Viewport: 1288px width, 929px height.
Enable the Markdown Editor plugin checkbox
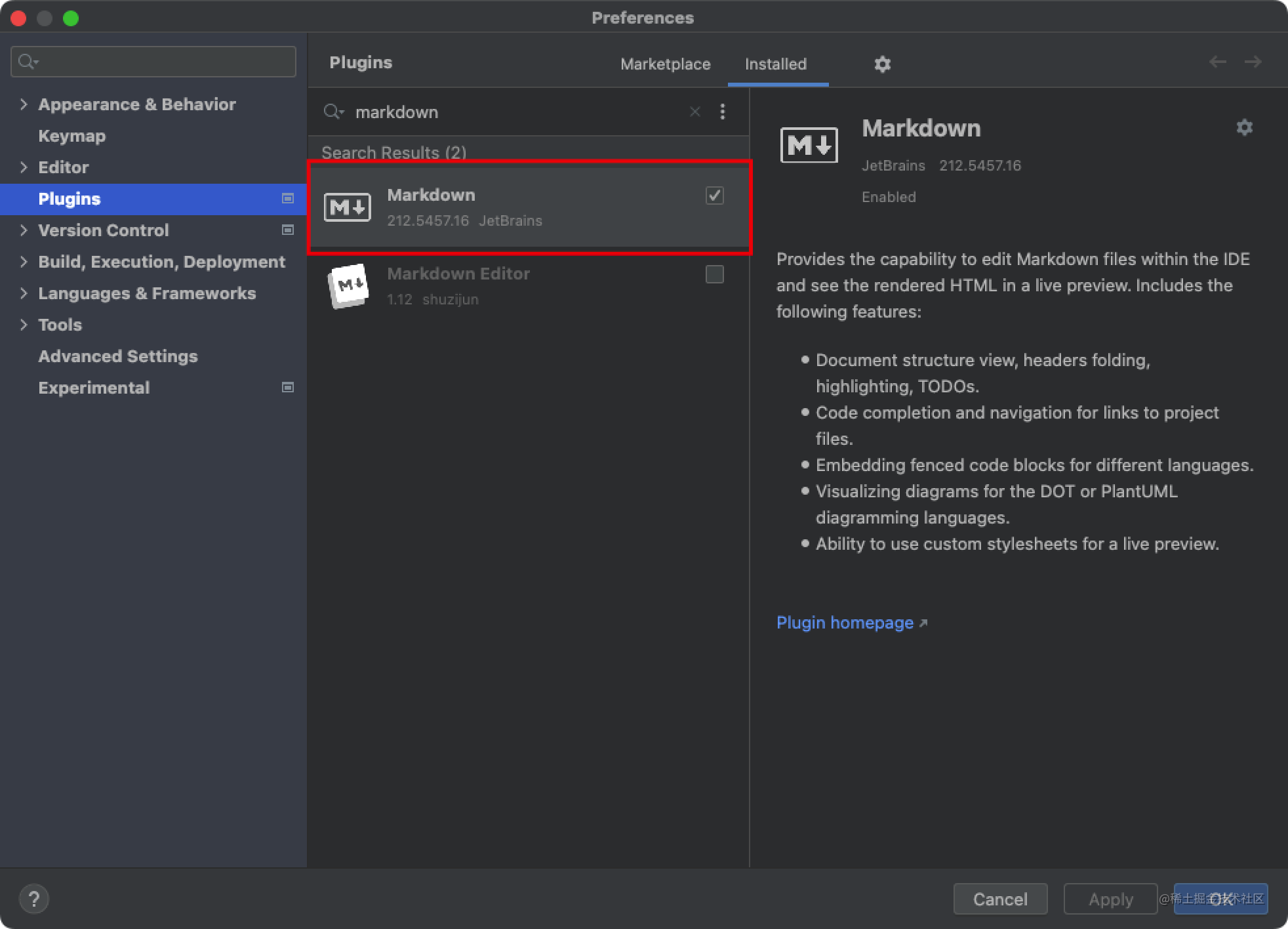(x=714, y=274)
